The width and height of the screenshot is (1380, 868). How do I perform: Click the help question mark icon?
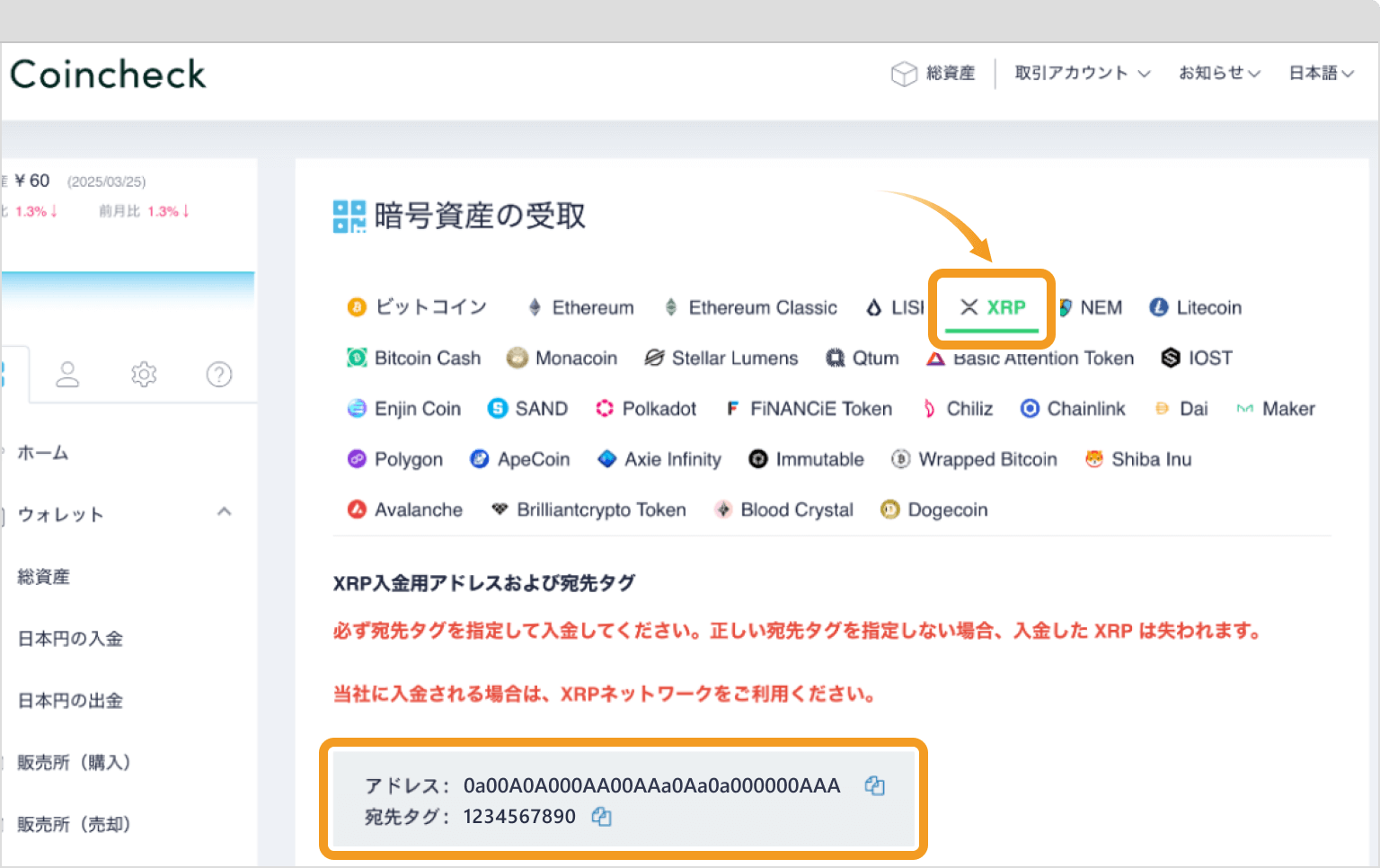(219, 374)
